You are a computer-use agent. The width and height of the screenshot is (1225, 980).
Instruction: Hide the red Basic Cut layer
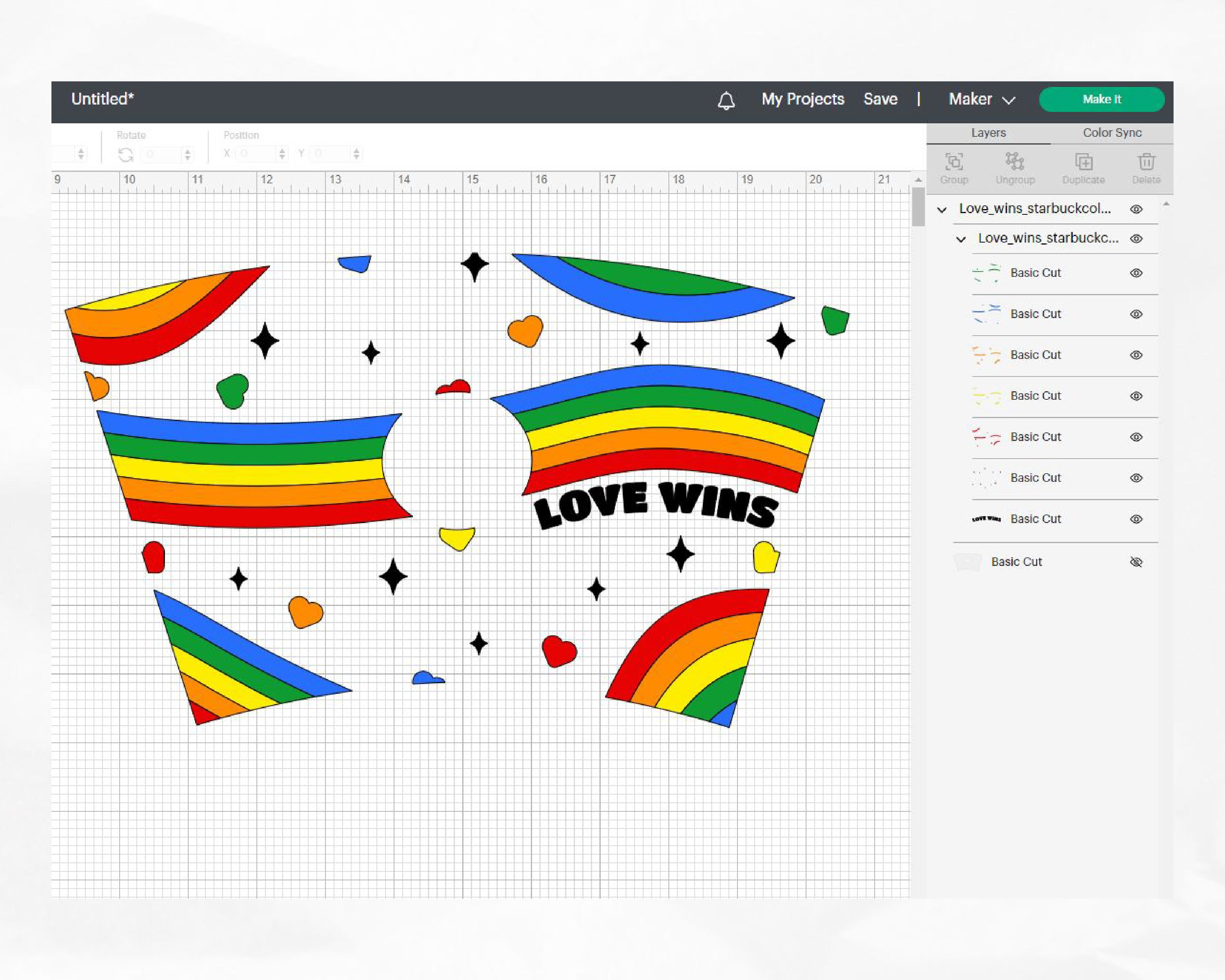click(1136, 437)
